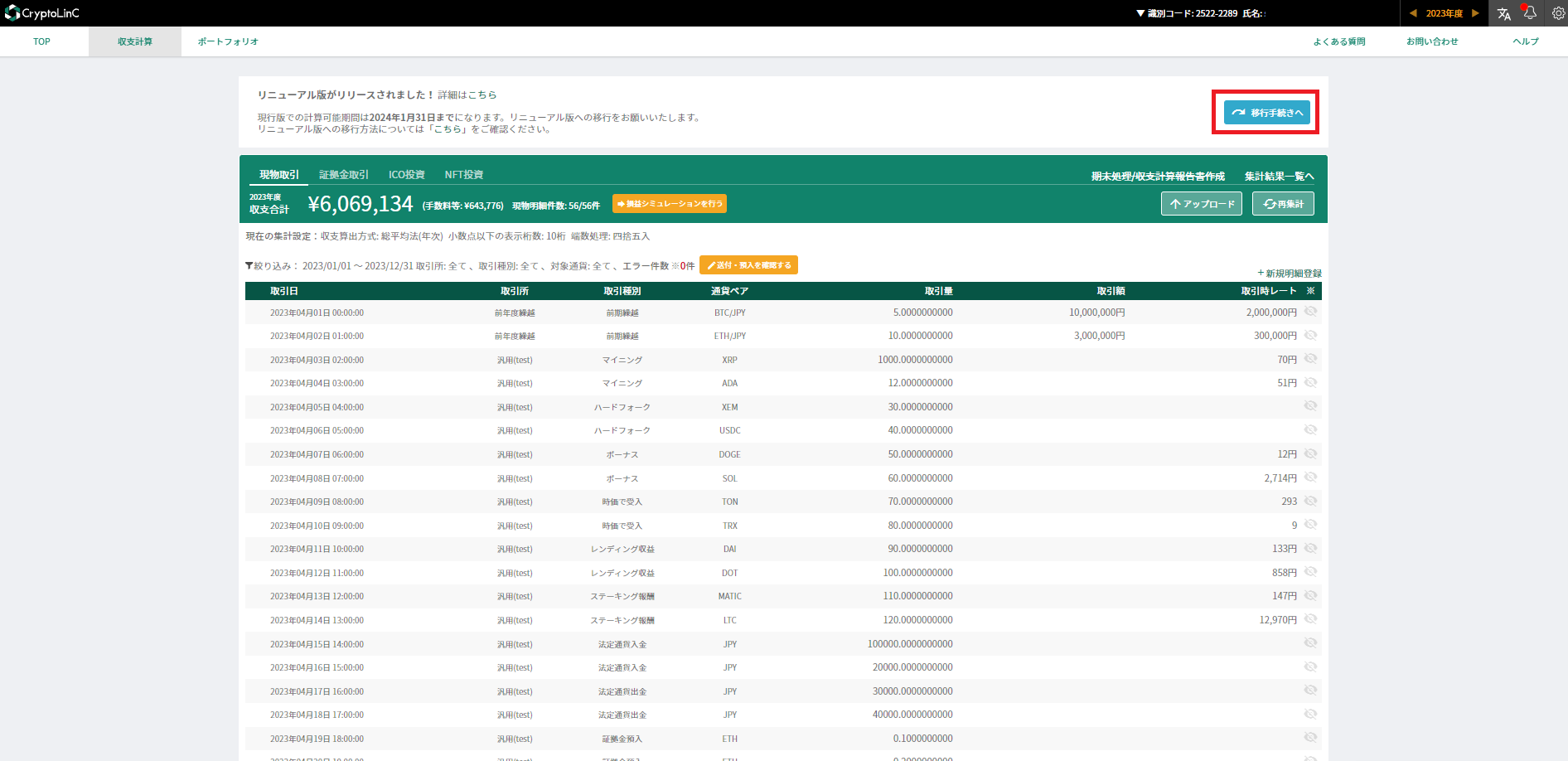Click the 損益シミュレーションを行う button

670,203
